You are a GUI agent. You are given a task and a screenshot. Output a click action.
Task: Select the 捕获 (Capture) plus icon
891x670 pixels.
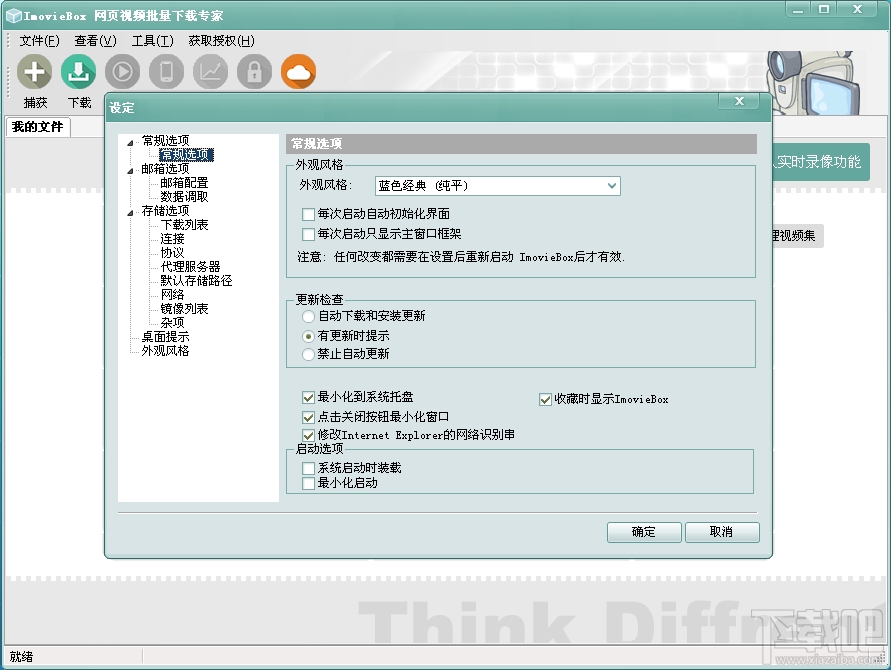[35, 72]
